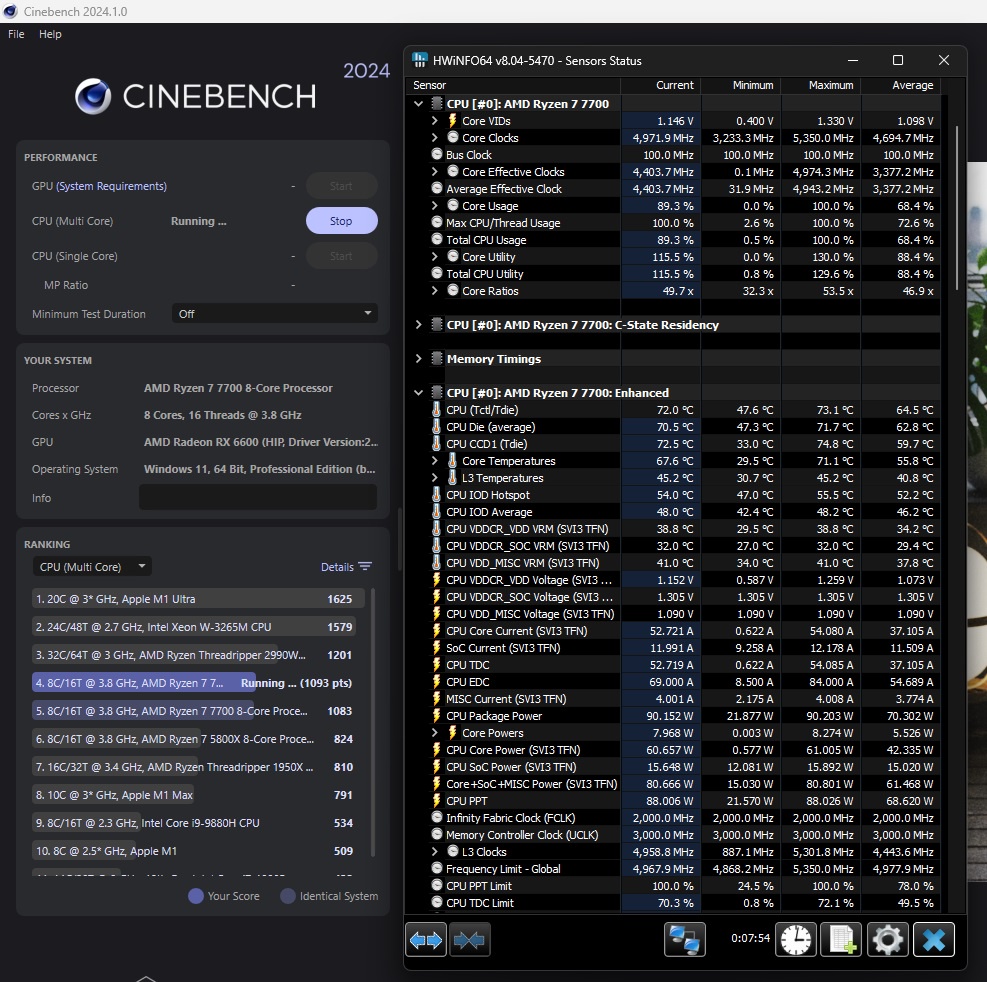The height and width of the screenshot is (982, 987).
Task: Expand the Core Effective Clocks row
Action: (x=435, y=171)
